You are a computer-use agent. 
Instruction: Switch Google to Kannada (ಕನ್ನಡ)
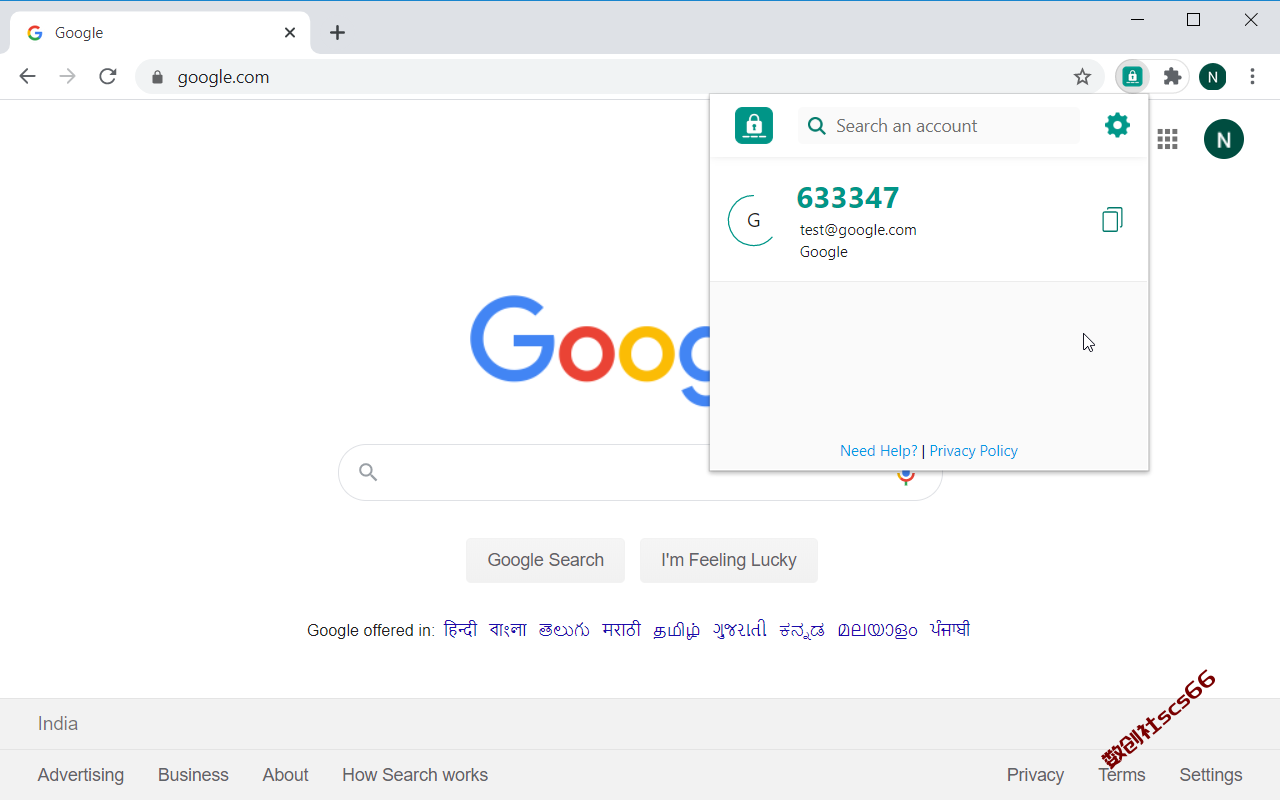(x=802, y=630)
